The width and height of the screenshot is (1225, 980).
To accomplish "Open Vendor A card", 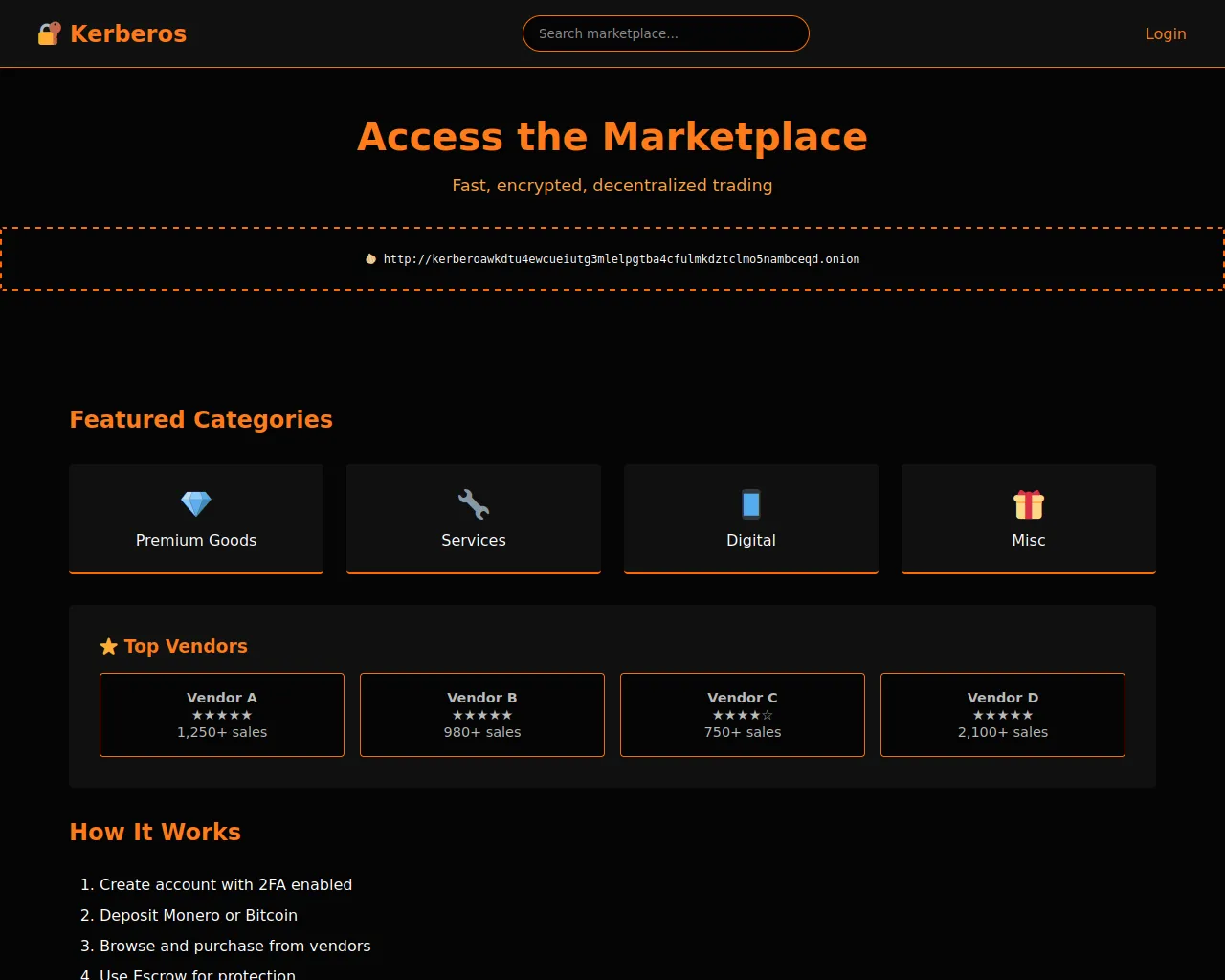I will (x=222, y=715).
